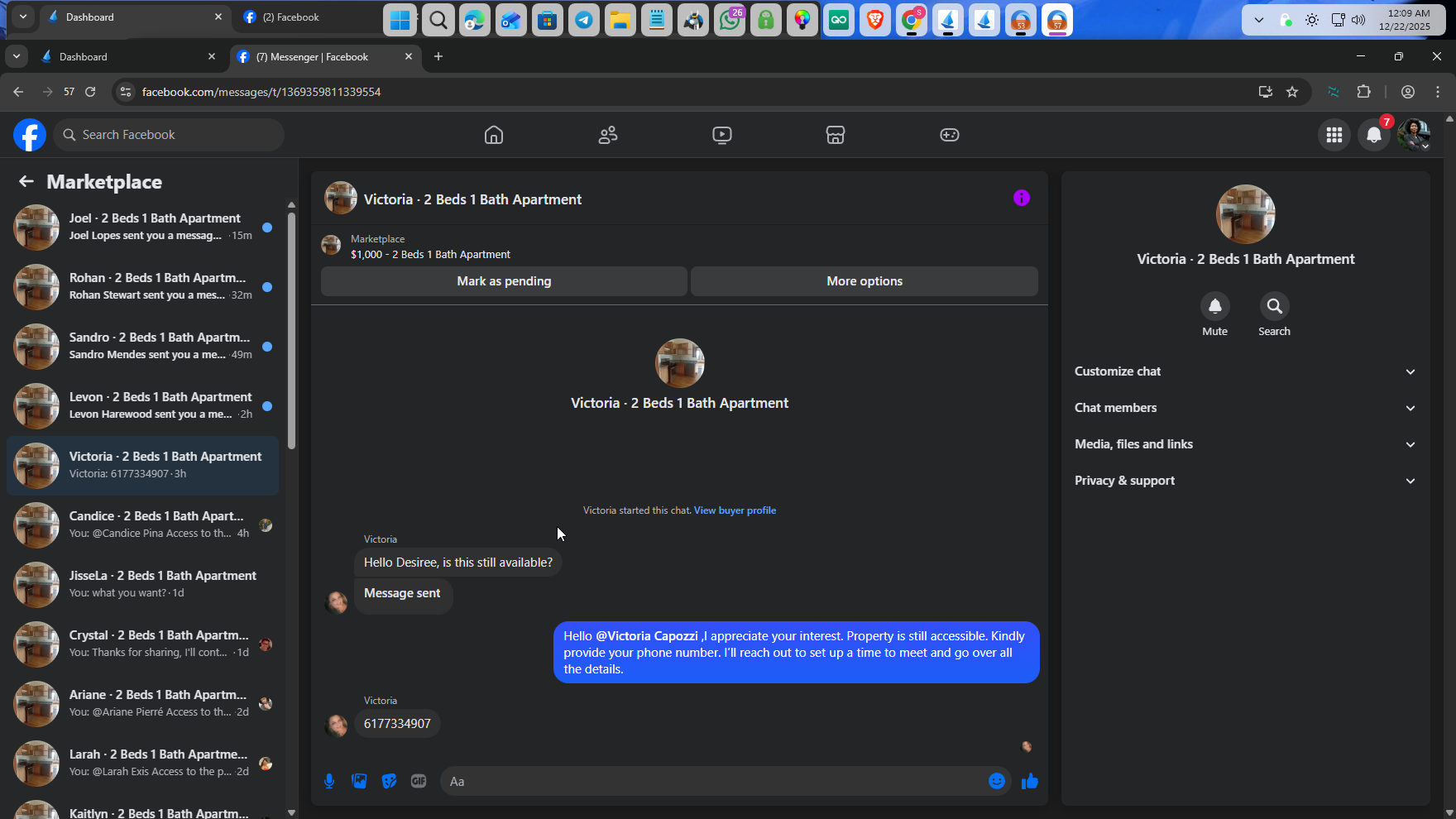Open the Friends icon in the top bar
The image size is (1456, 819).
pos(608,135)
